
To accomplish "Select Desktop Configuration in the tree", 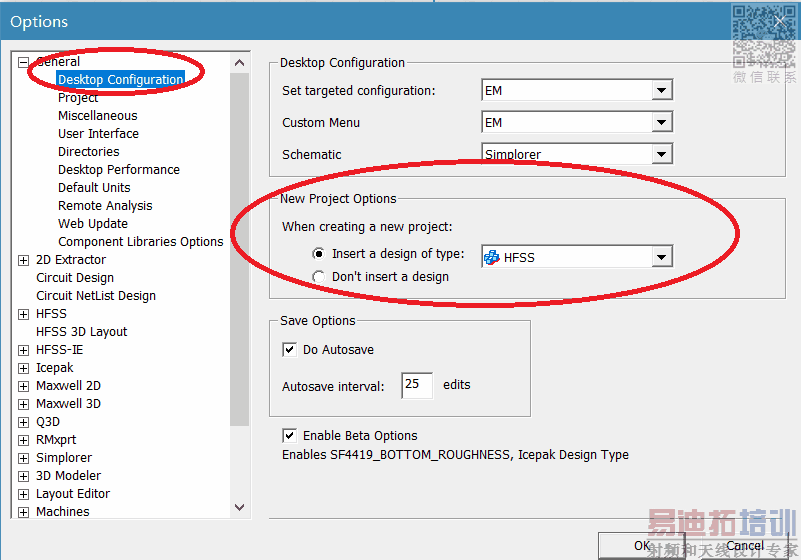I will point(121,79).
